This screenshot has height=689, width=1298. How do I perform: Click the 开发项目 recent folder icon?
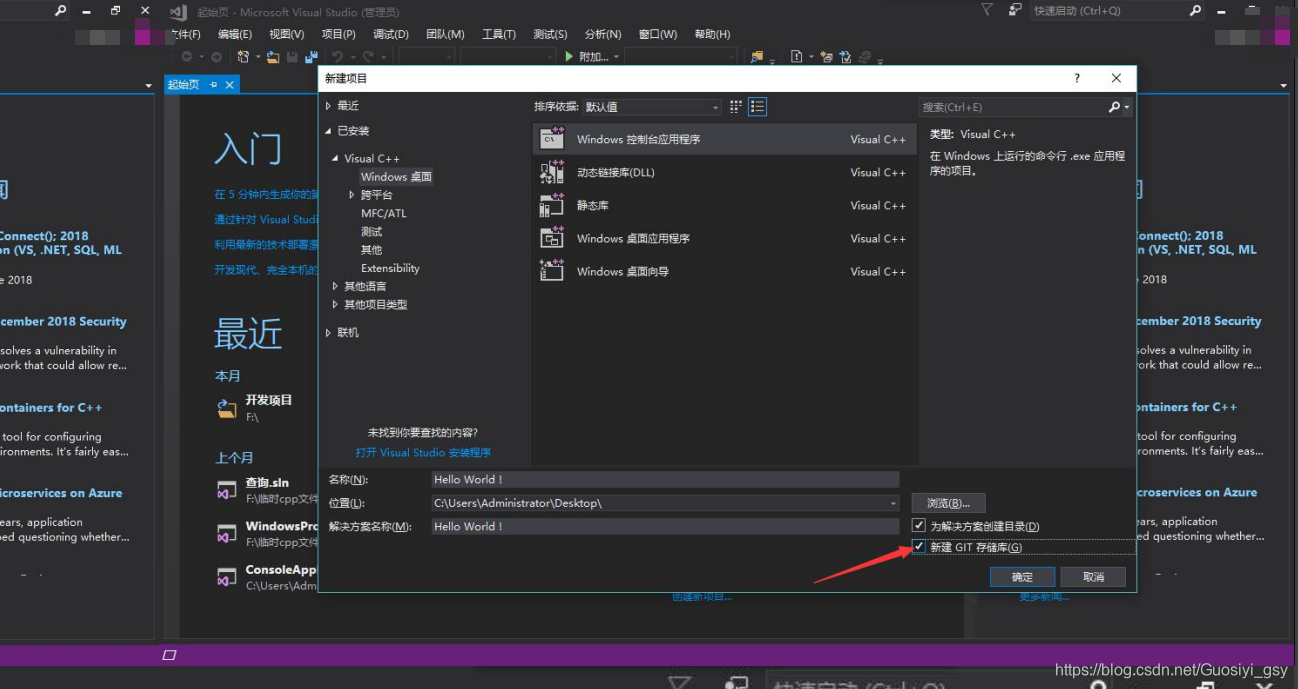[x=227, y=407]
